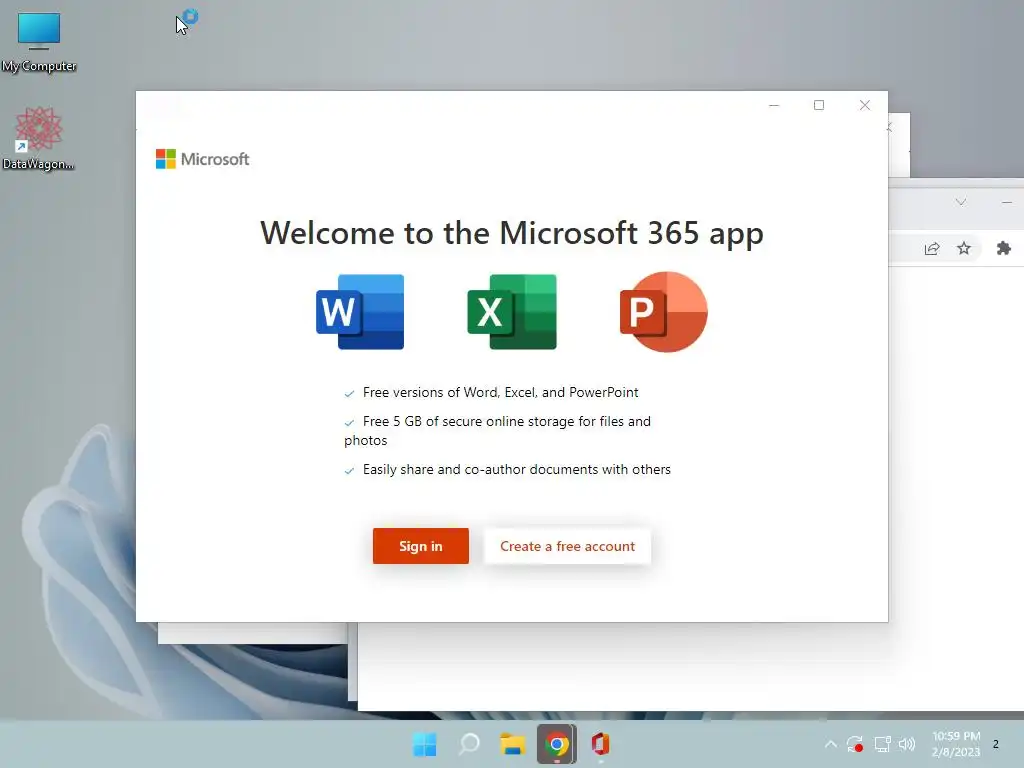1024x768 pixels.
Task: Open File Explorer from the taskbar
Action: (513, 744)
